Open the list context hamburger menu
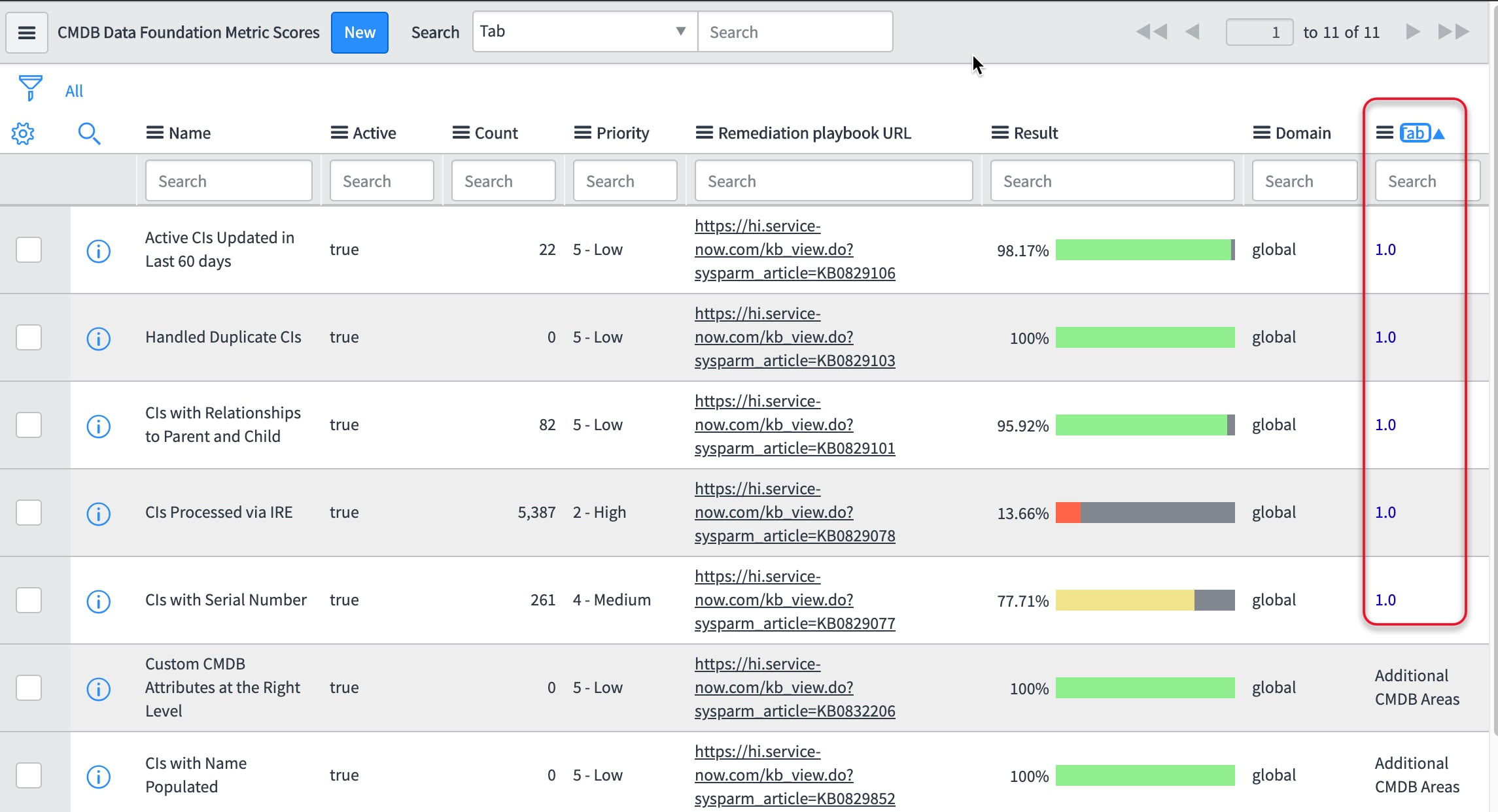 (x=27, y=33)
